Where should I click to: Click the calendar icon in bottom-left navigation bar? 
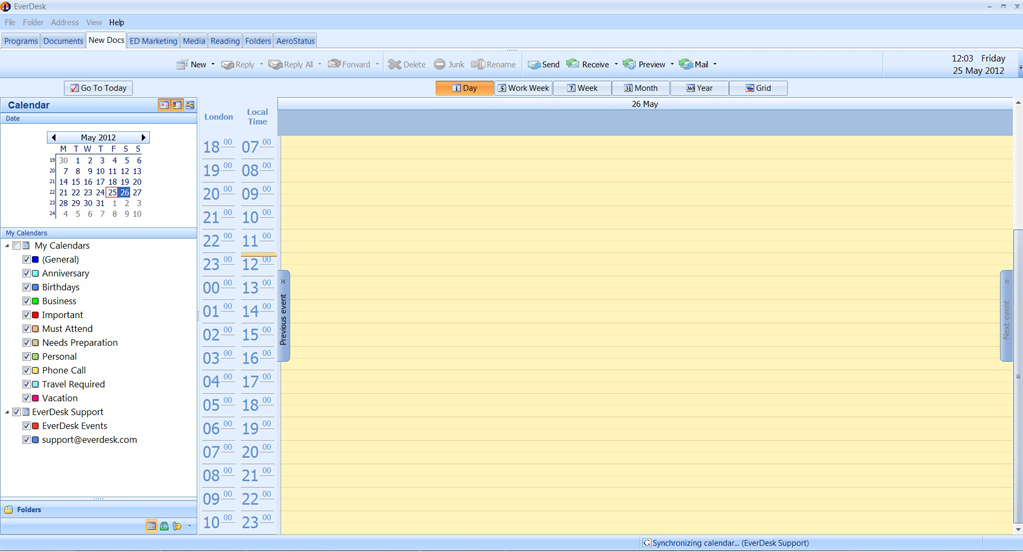pos(151,526)
